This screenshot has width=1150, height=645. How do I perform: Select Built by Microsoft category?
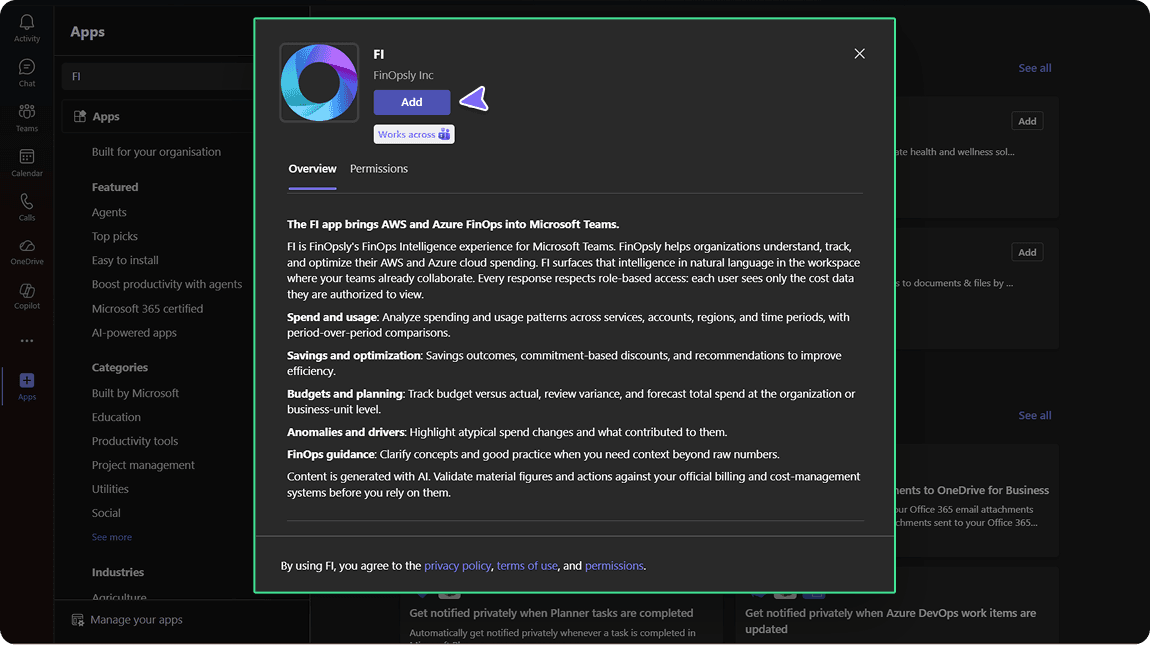pos(135,393)
